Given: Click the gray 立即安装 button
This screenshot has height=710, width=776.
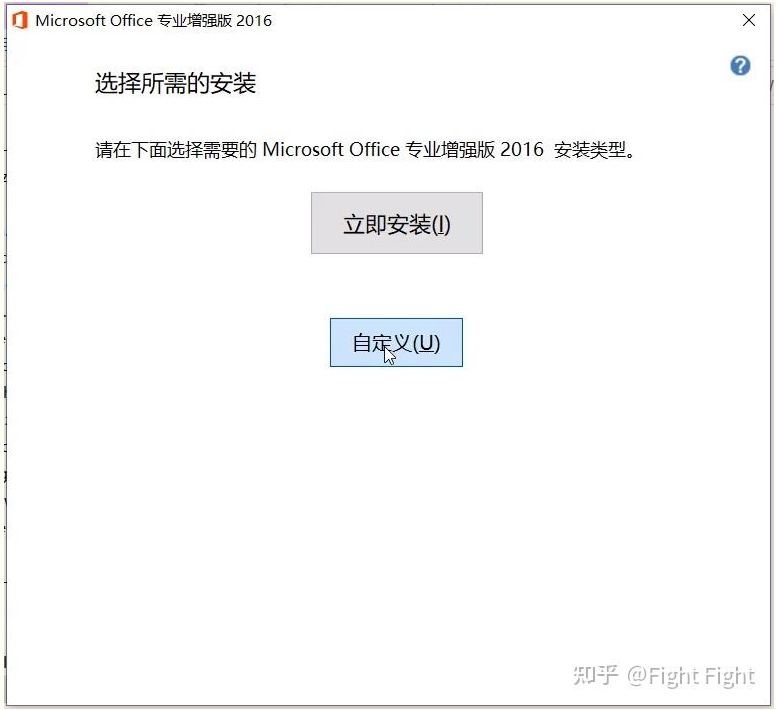Looking at the screenshot, I should (396, 223).
